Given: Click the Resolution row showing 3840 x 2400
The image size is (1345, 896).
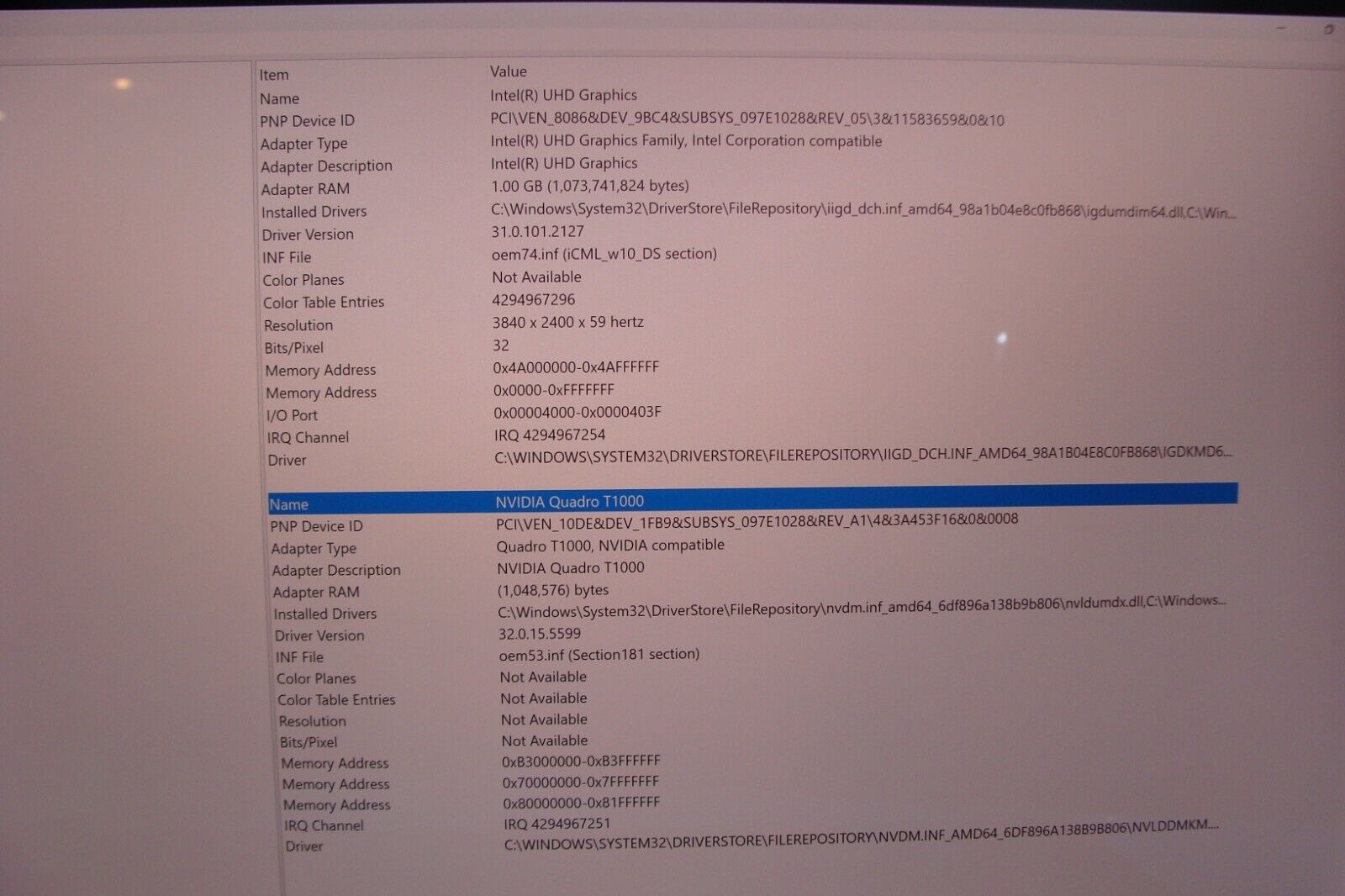Looking at the screenshot, I should pyautogui.click(x=504, y=323).
